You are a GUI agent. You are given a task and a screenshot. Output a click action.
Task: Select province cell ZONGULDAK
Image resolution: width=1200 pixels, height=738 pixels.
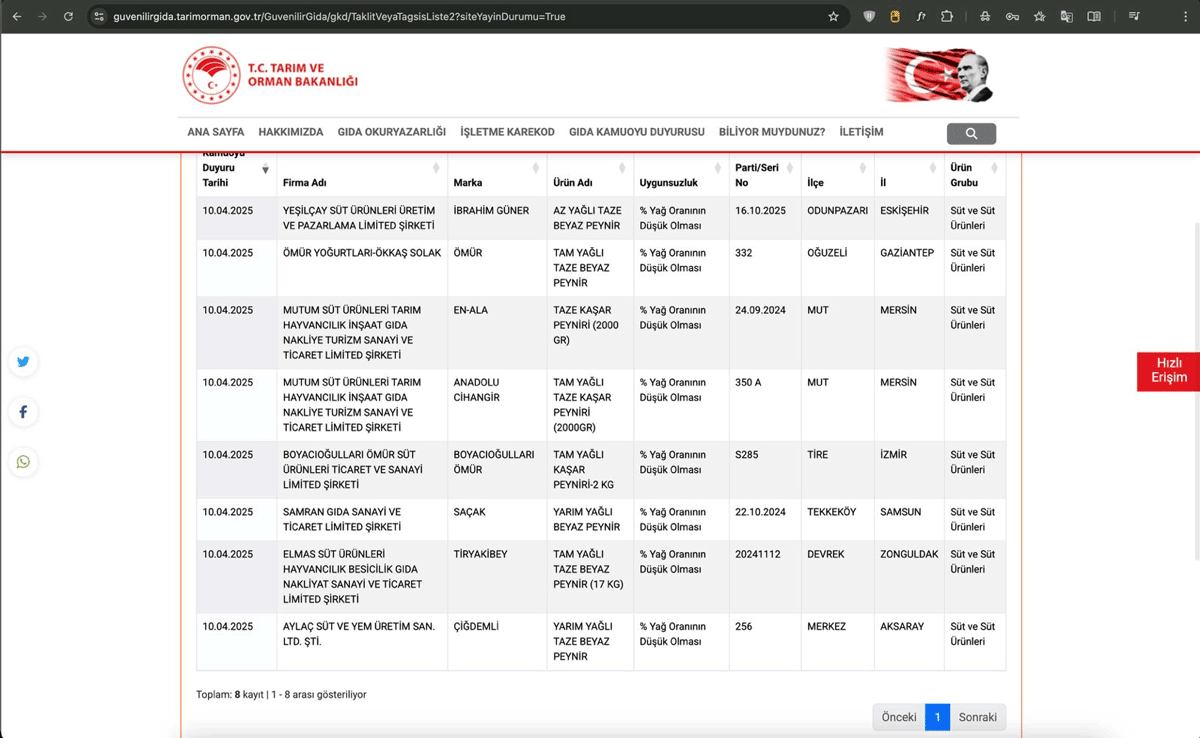[909, 577]
